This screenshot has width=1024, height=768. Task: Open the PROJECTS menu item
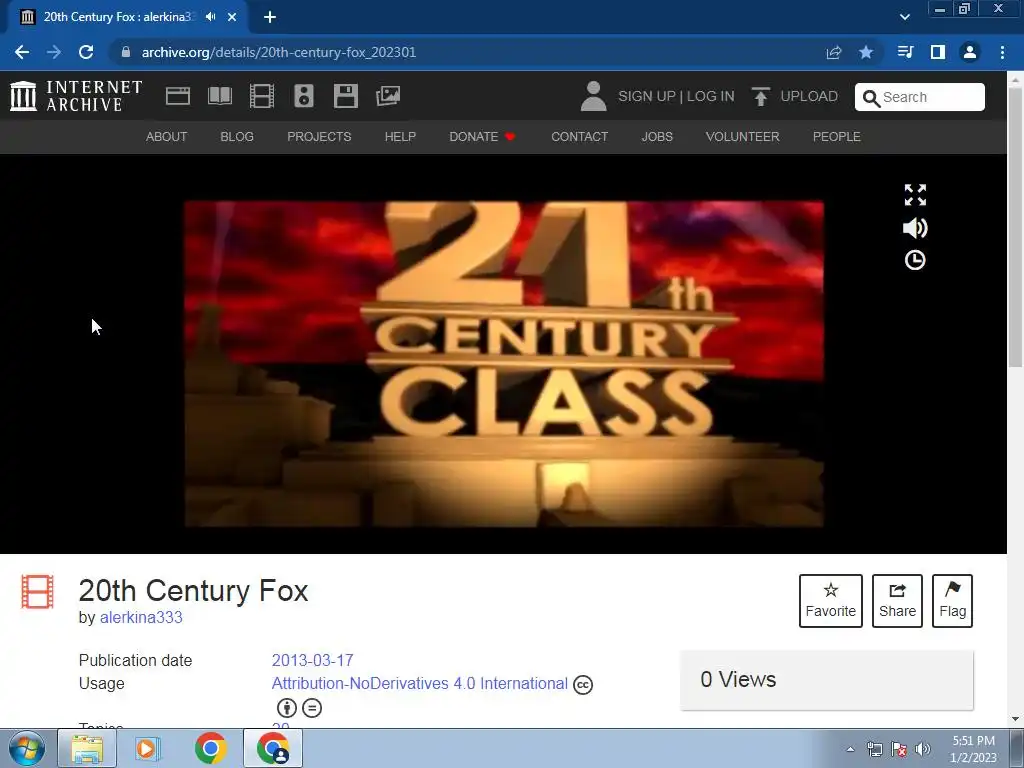tap(319, 136)
